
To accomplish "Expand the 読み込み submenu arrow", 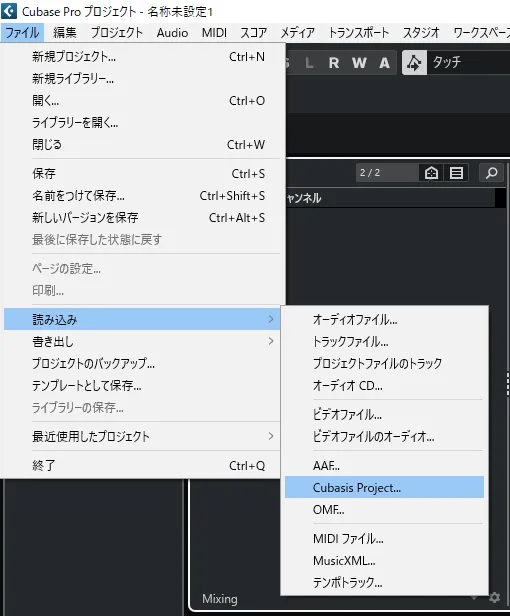I will tap(270, 319).
